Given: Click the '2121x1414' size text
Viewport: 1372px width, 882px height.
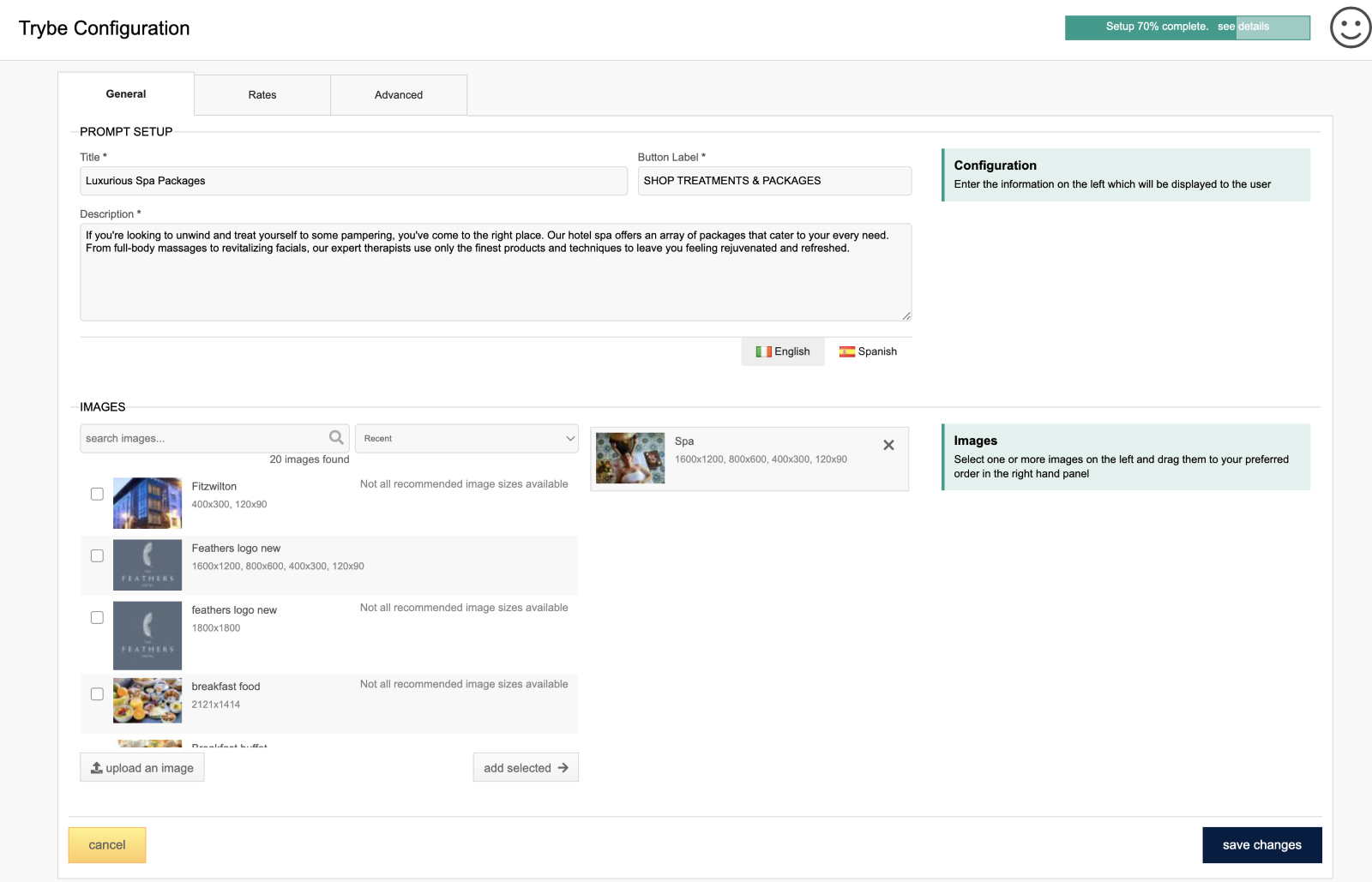Looking at the screenshot, I should coord(216,705).
